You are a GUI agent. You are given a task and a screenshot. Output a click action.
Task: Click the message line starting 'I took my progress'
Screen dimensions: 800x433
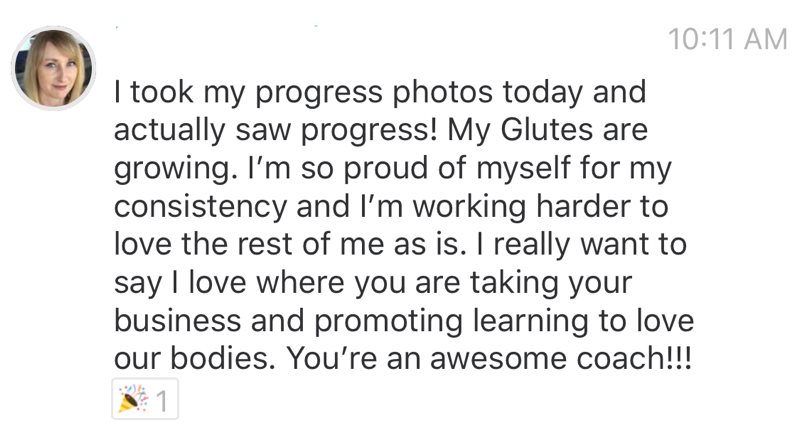click(x=380, y=93)
